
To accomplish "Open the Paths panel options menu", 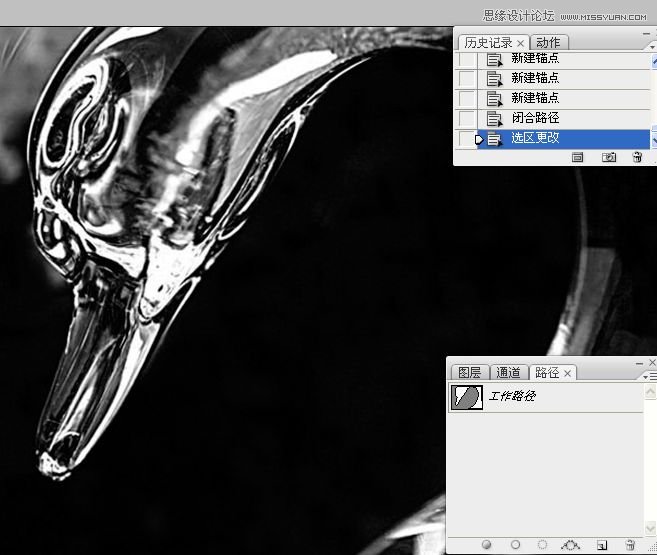I will coord(652,376).
